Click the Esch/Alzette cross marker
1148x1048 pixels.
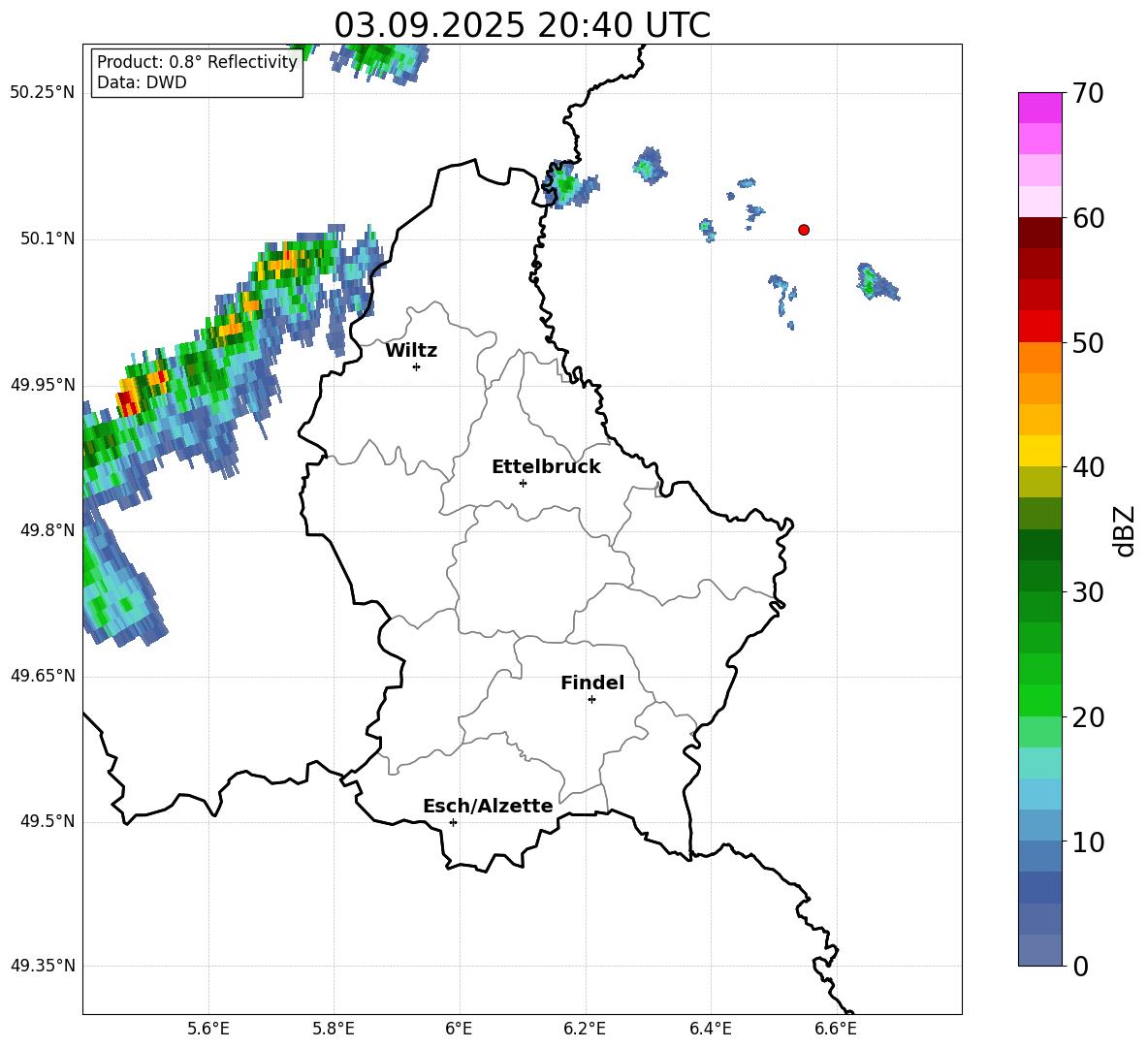coord(453,822)
